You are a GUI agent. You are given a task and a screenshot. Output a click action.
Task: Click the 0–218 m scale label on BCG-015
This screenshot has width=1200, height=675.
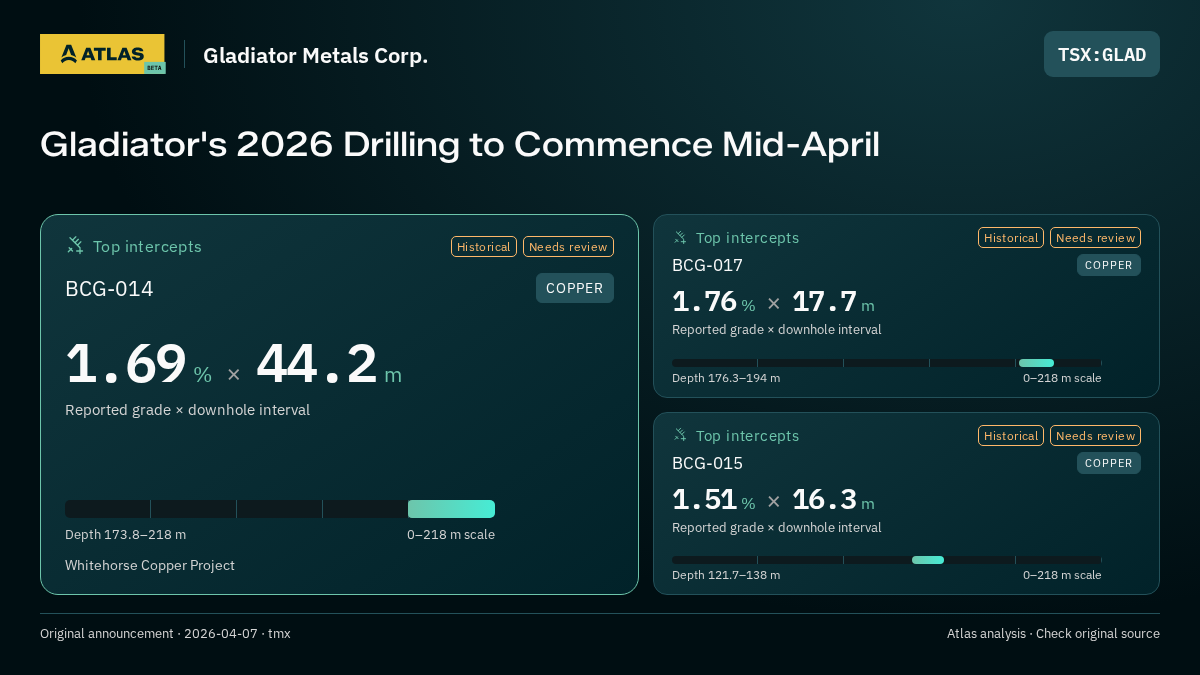pos(1062,575)
